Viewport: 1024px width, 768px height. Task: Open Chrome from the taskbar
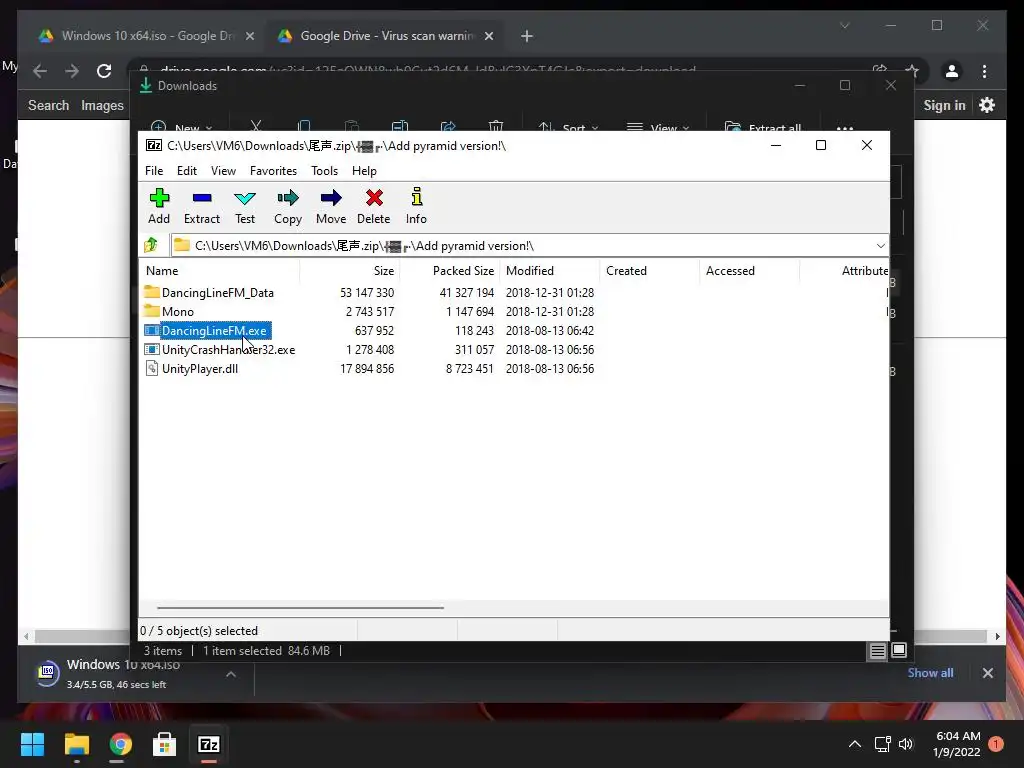[120, 744]
